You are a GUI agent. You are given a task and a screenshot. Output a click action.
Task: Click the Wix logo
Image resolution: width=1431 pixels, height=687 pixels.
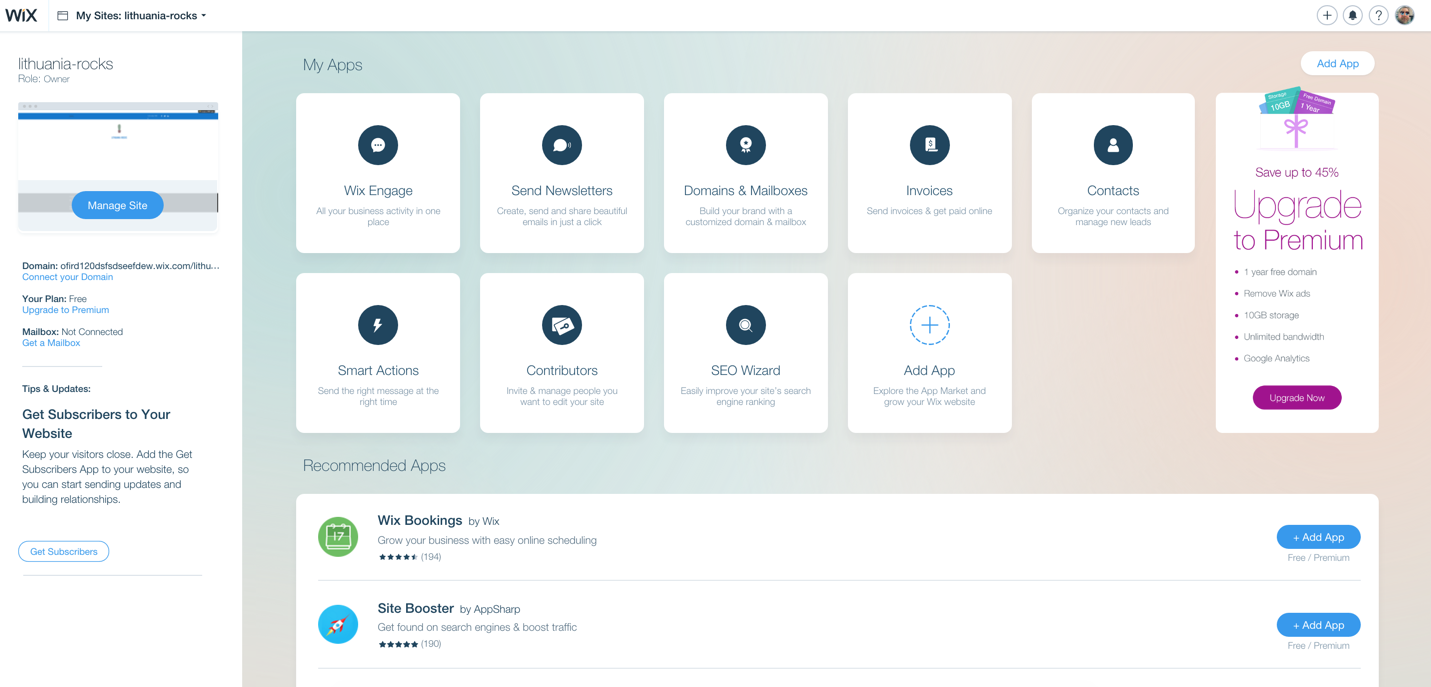pyautogui.click(x=21, y=15)
